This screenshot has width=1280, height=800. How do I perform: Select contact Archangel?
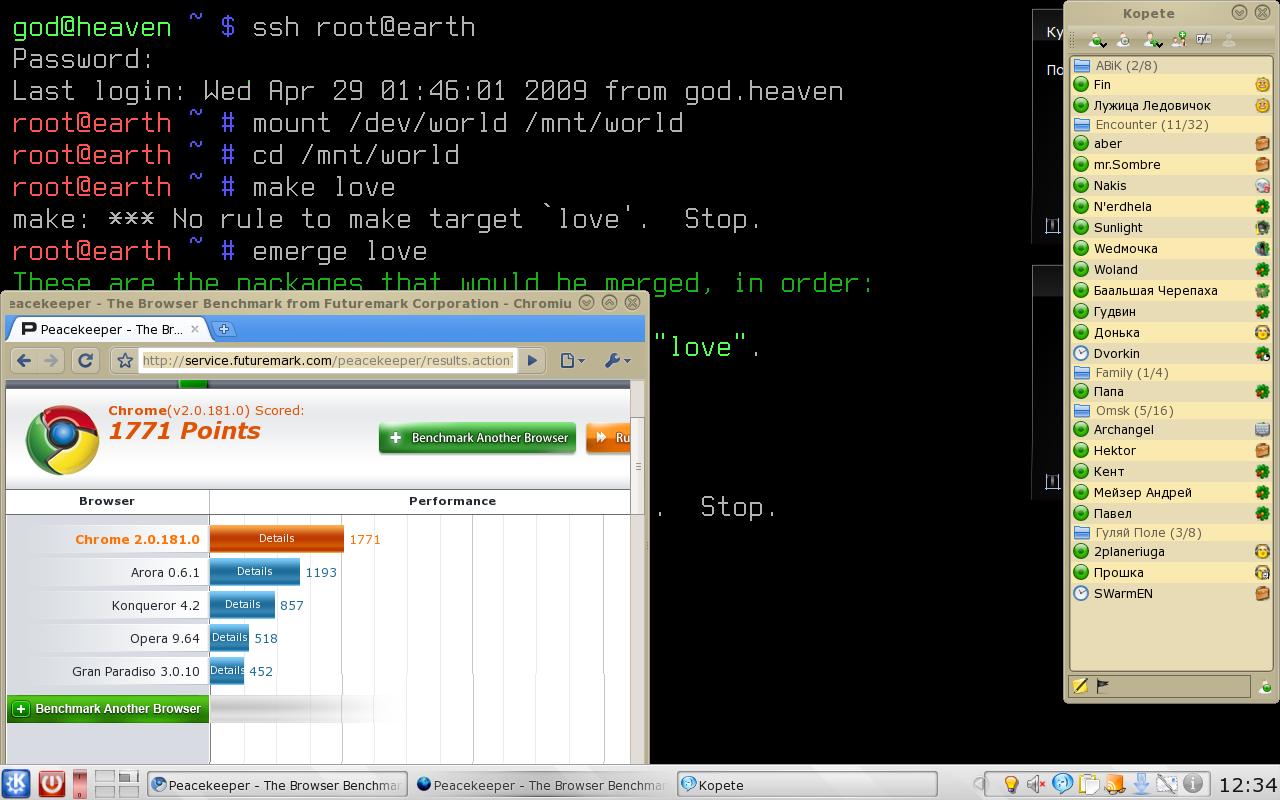[1171, 429]
